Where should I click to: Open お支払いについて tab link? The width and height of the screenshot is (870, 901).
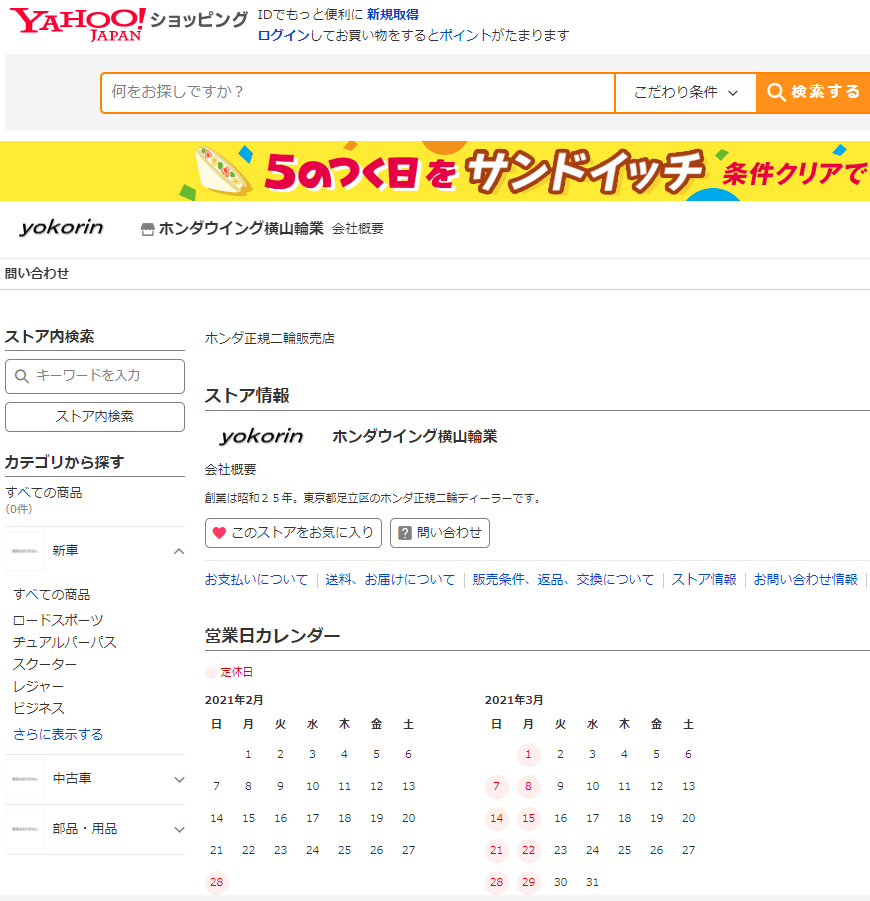(256, 579)
